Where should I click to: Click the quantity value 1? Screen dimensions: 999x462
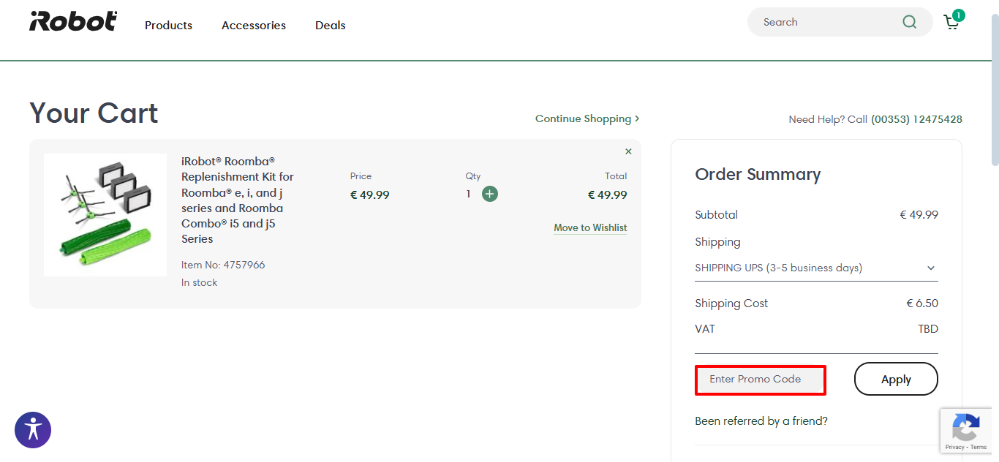468,194
